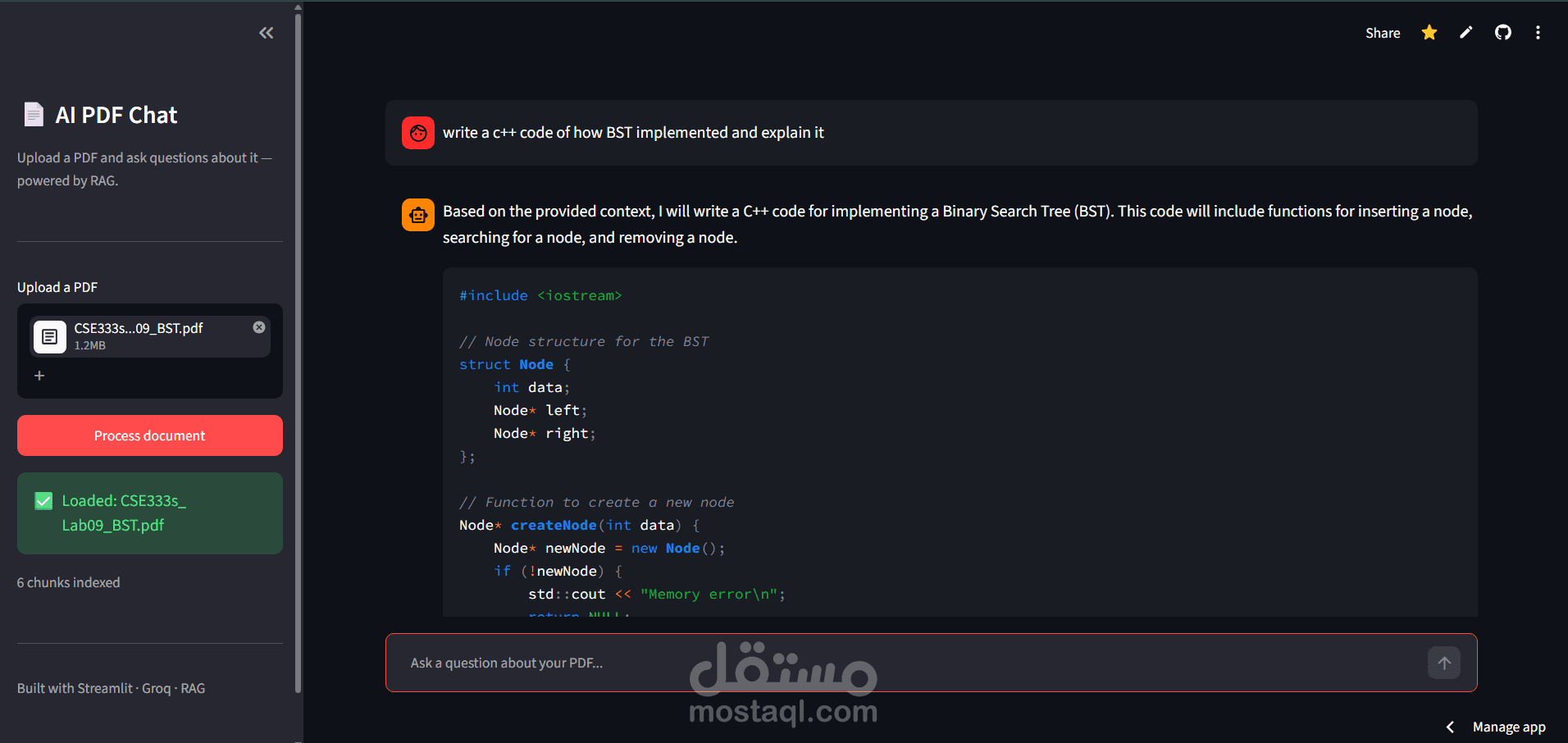Remove the uploaded CSE333s...09_BST.pdf file
Screen dimensions: 1568x743
point(259,327)
